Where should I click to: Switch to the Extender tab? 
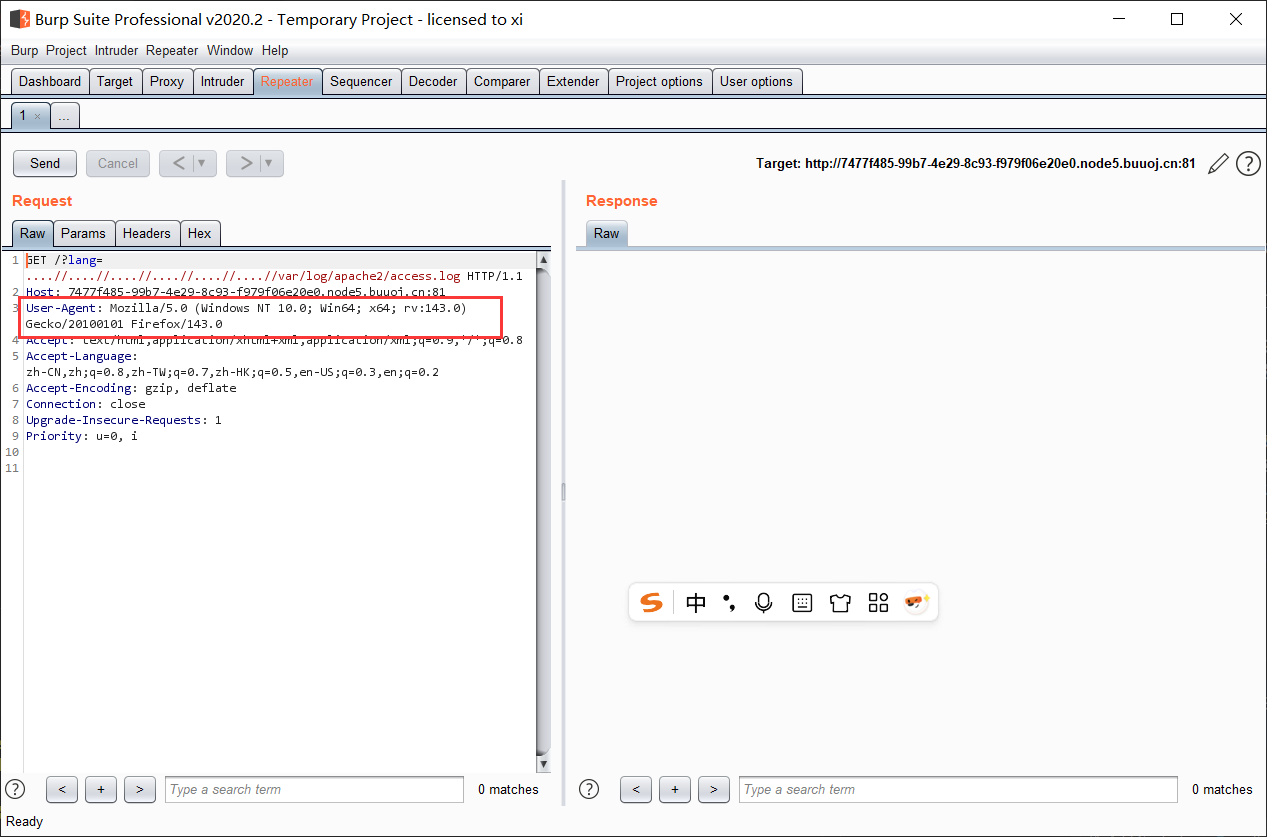pyautogui.click(x=573, y=82)
